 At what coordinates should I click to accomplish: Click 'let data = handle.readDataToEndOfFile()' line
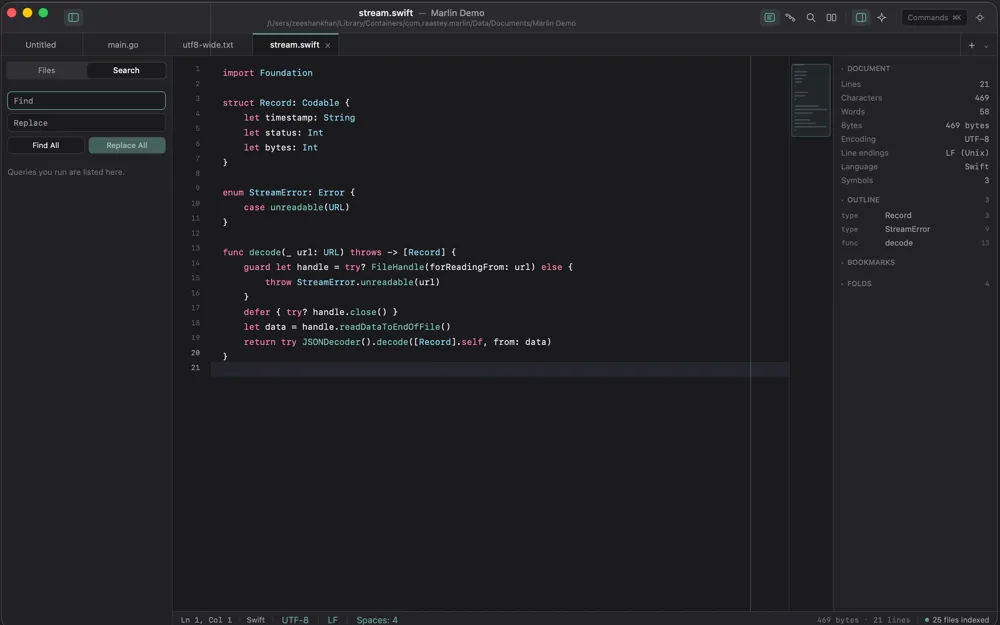[347, 327]
